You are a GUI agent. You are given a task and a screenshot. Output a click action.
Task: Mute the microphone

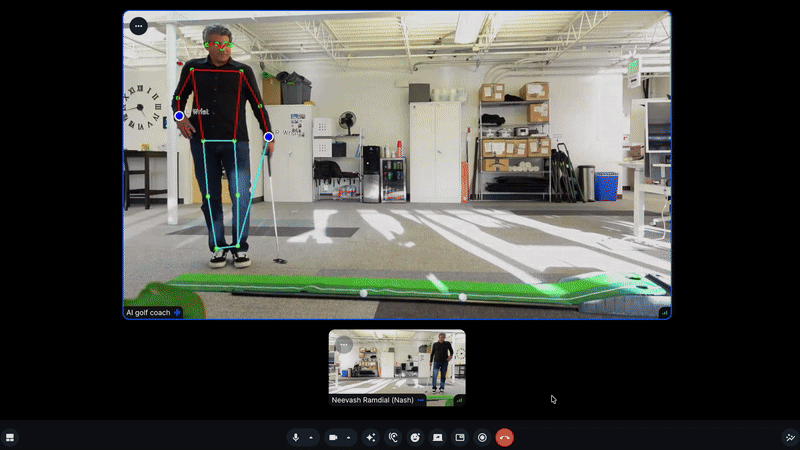[295, 437]
